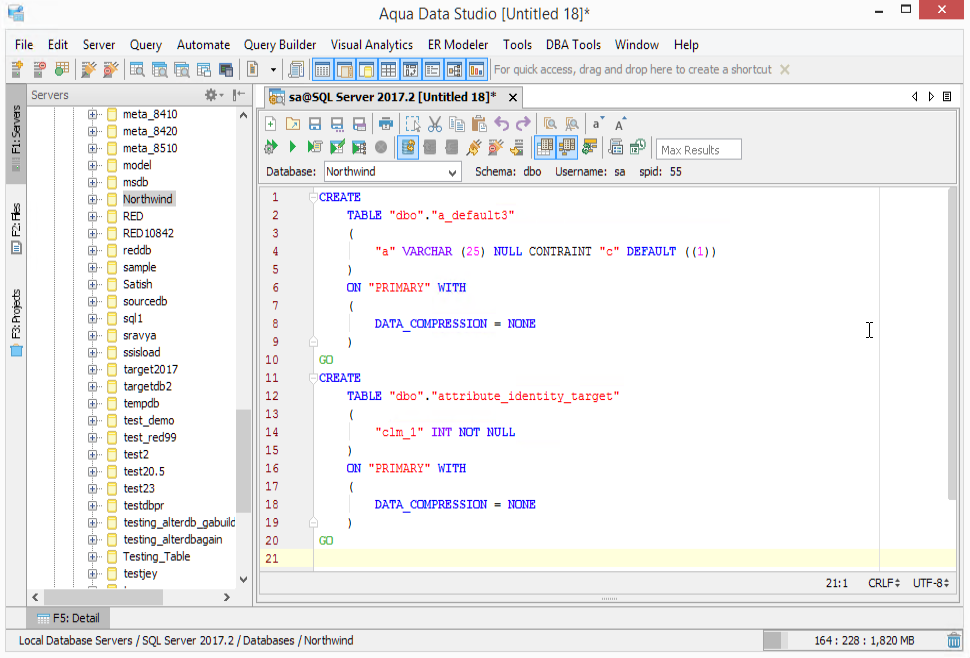Viewport: 970px width, 658px height.
Task: Click the Print icon in editor toolbar
Action: (386, 124)
